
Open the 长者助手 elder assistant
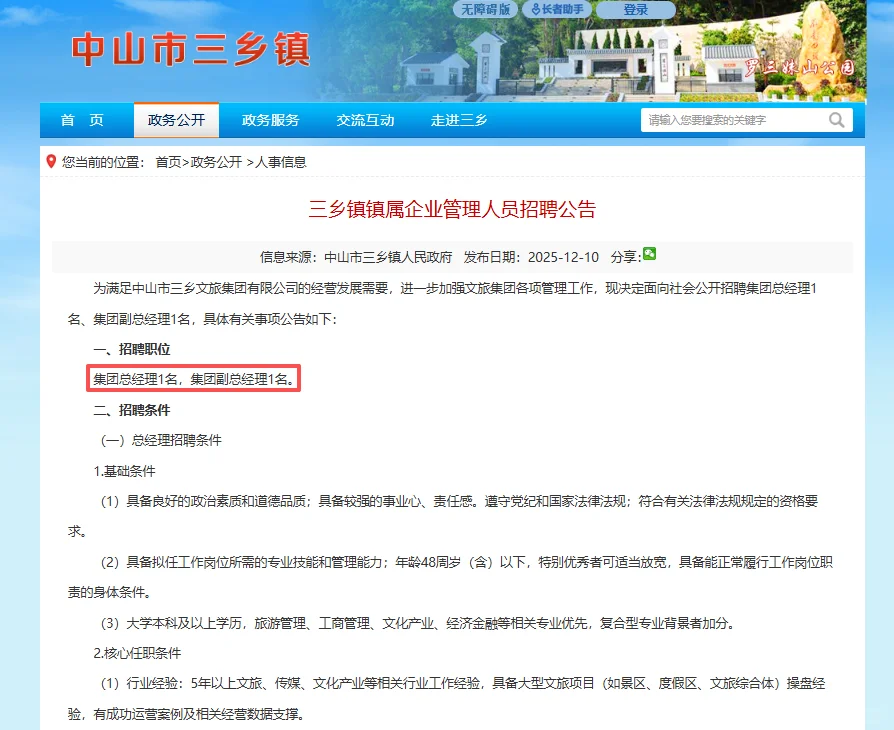(560, 8)
